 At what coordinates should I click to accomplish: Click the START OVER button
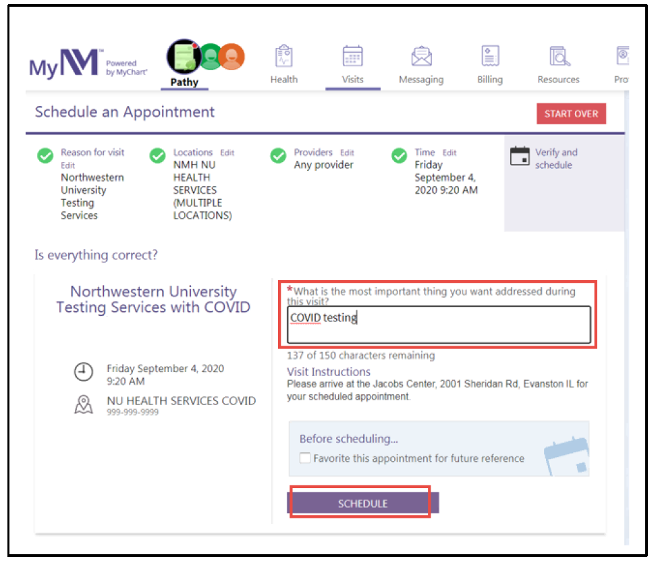[x=571, y=114]
